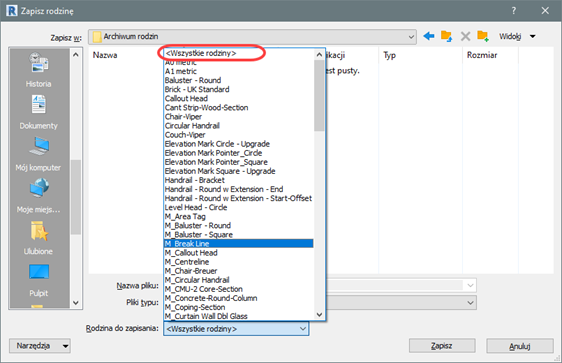
Task: Sort by the Rozmiar column header
Action: coord(482,55)
